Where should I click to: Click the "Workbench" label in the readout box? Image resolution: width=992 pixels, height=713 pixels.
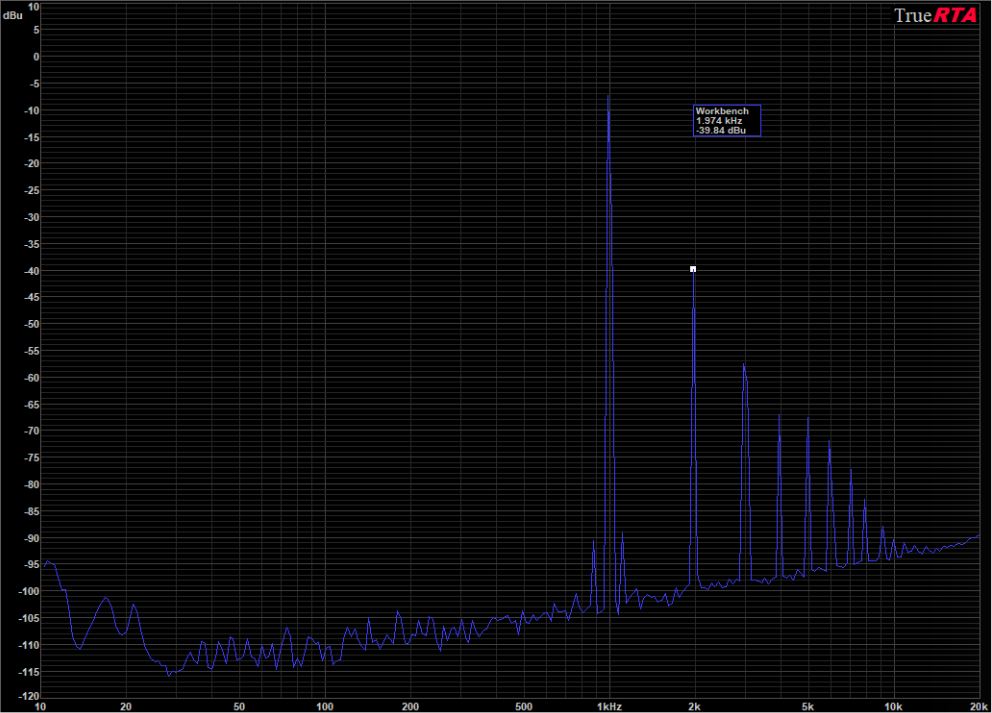(722, 111)
